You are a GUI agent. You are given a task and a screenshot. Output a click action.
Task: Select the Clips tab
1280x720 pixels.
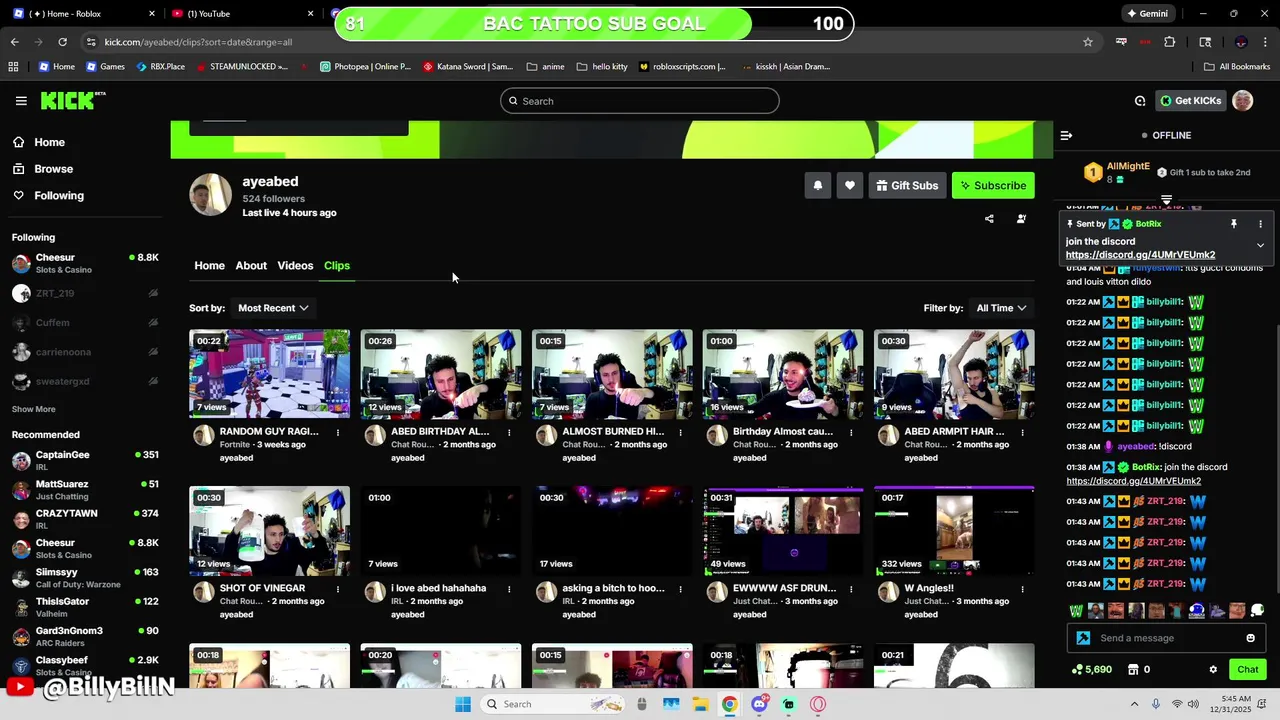(x=337, y=265)
